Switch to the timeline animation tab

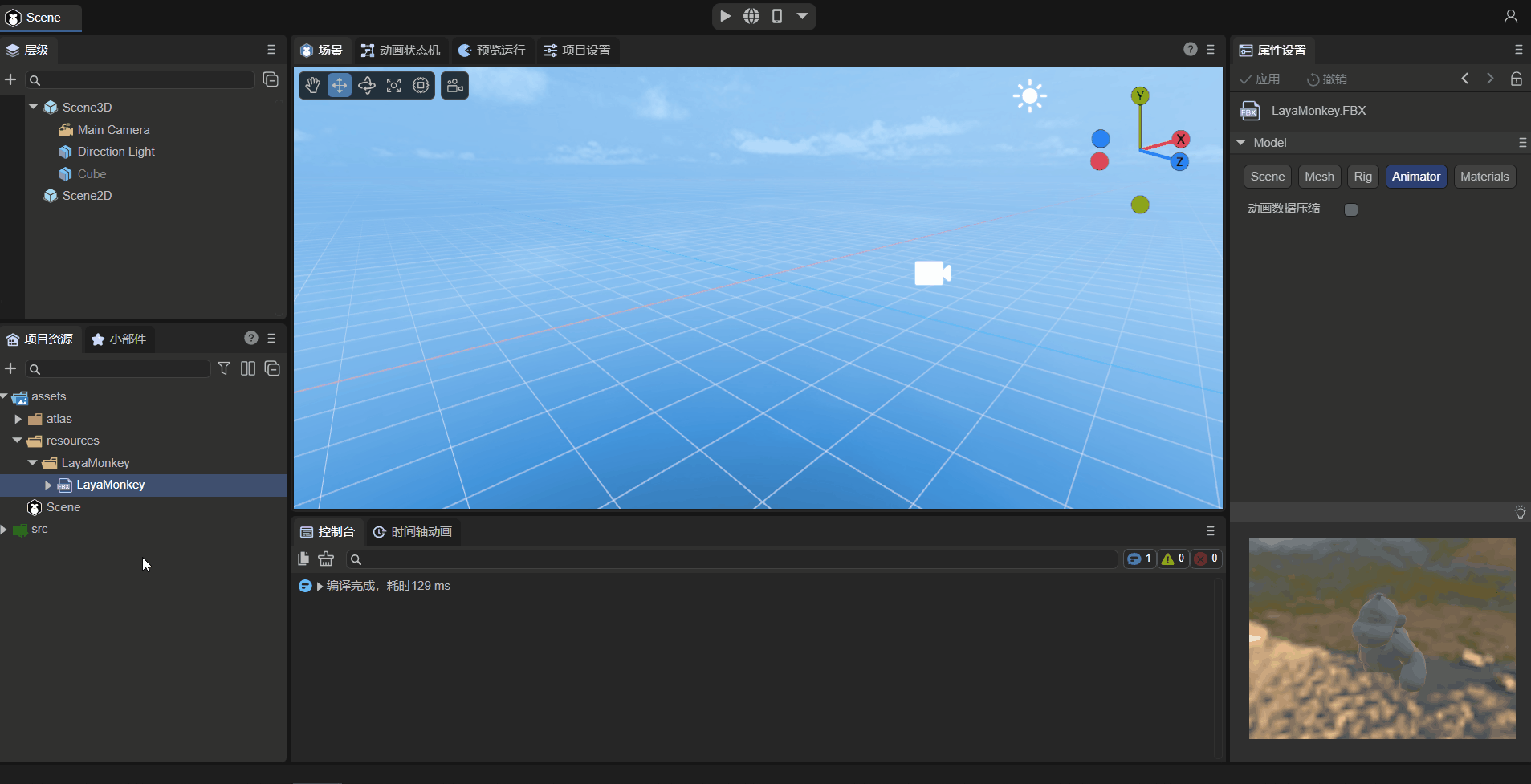(x=413, y=532)
